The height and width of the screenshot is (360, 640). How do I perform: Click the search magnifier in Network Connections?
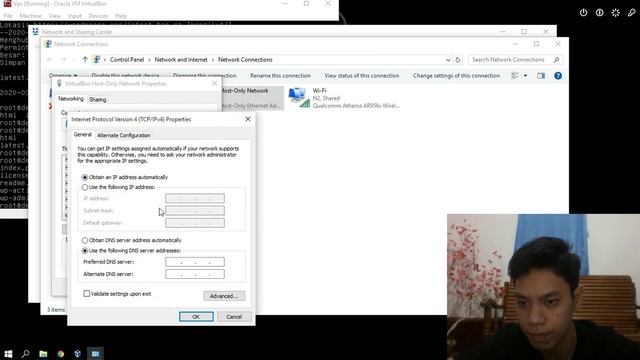click(x=557, y=60)
